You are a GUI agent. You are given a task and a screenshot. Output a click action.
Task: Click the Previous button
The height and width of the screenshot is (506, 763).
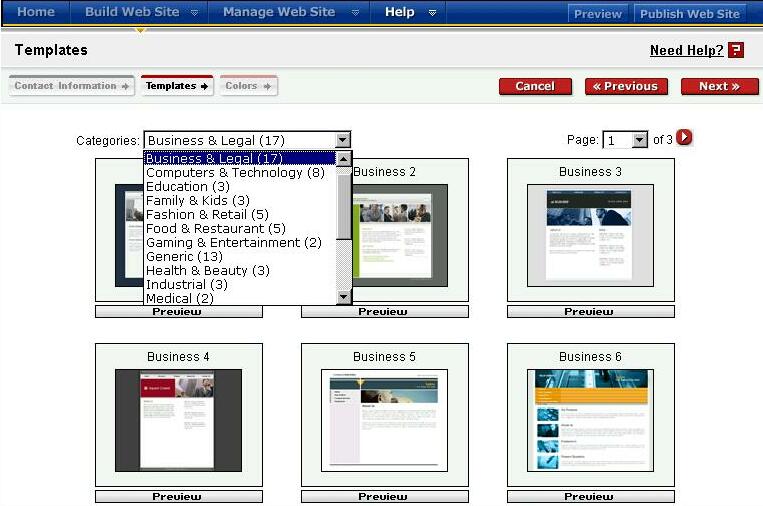click(x=626, y=87)
